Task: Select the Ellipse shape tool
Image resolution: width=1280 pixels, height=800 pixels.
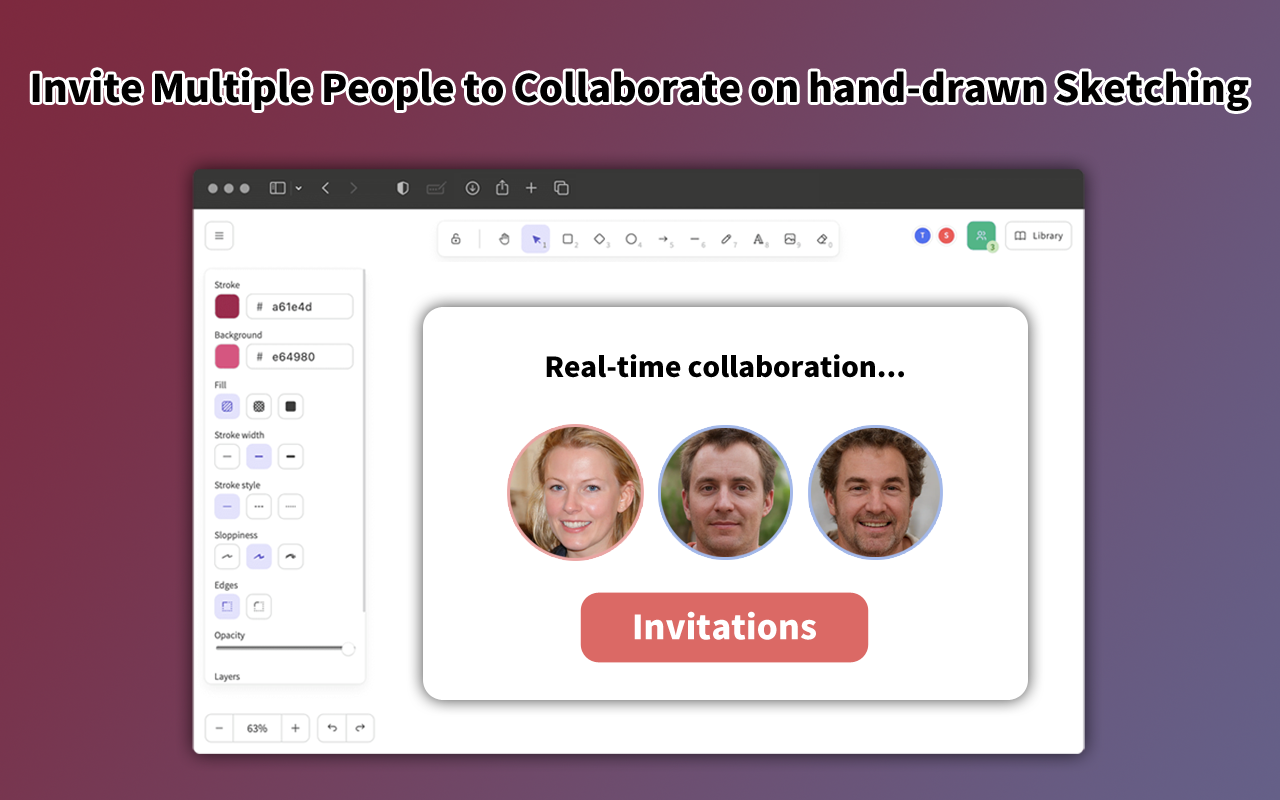Action: (x=632, y=239)
